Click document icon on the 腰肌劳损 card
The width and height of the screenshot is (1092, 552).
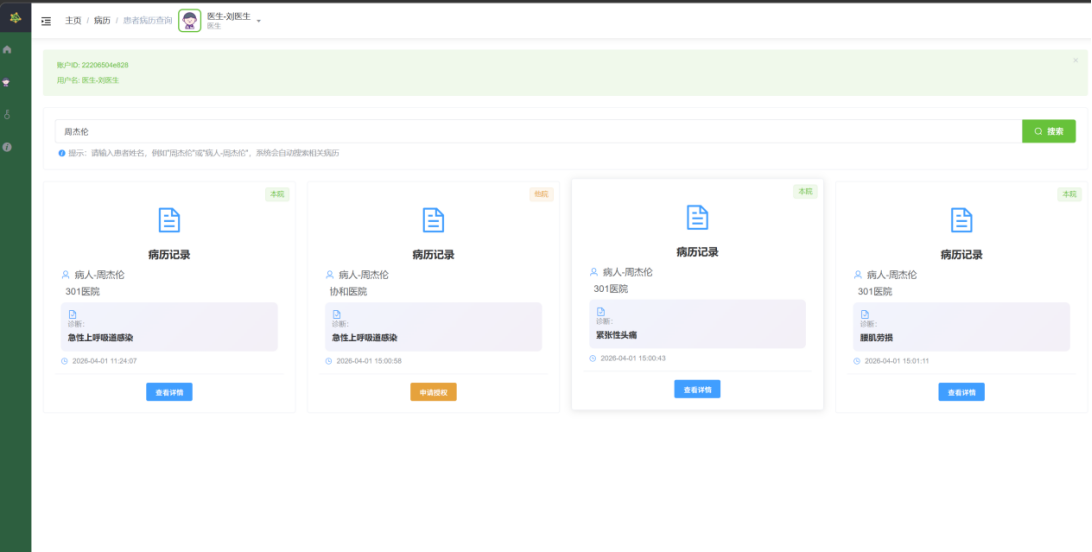[961, 221]
